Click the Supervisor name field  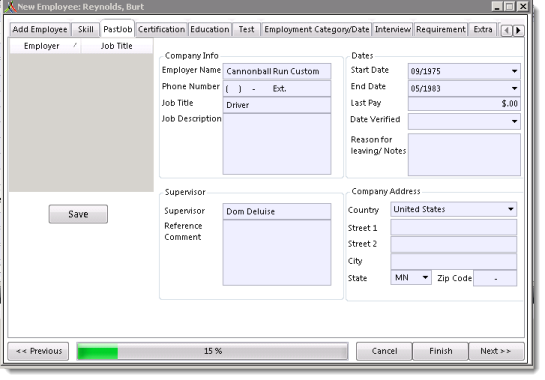277,211
